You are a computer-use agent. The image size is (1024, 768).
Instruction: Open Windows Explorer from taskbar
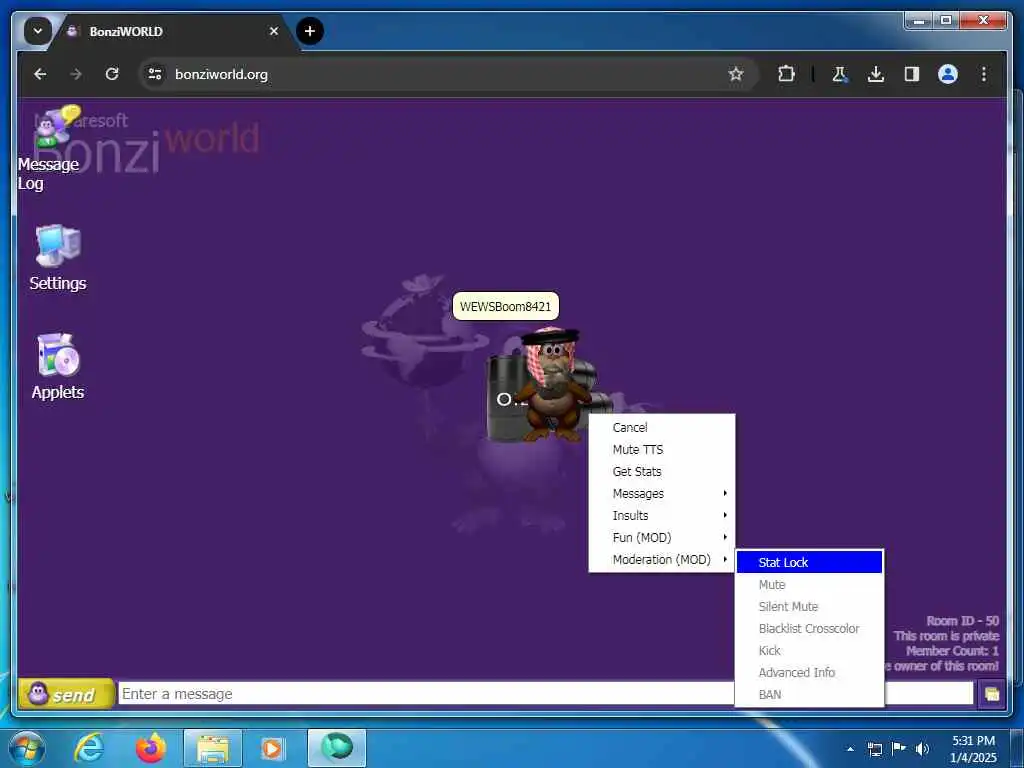pyautogui.click(x=213, y=748)
